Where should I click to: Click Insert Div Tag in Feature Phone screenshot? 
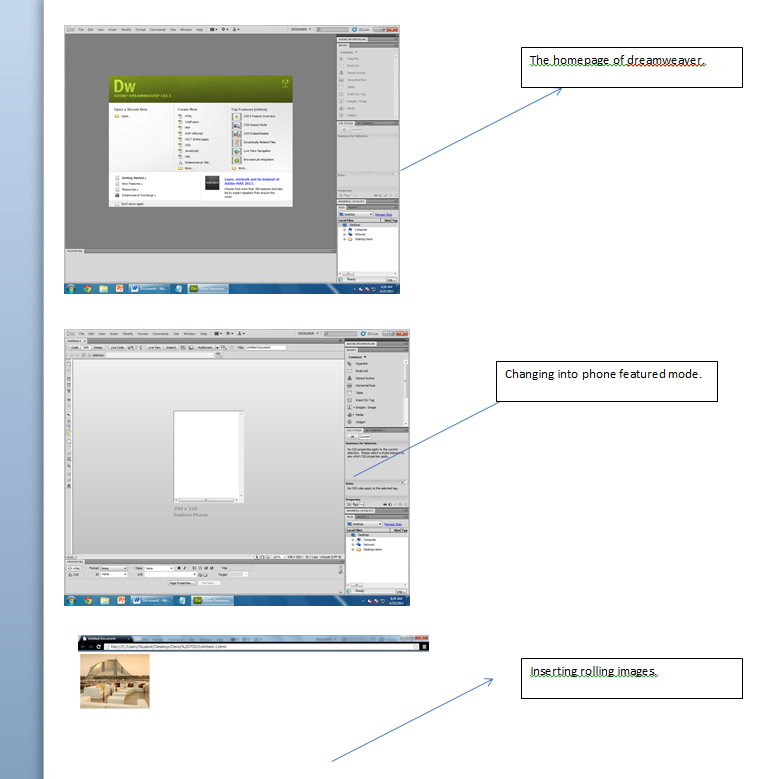(x=361, y=400)
